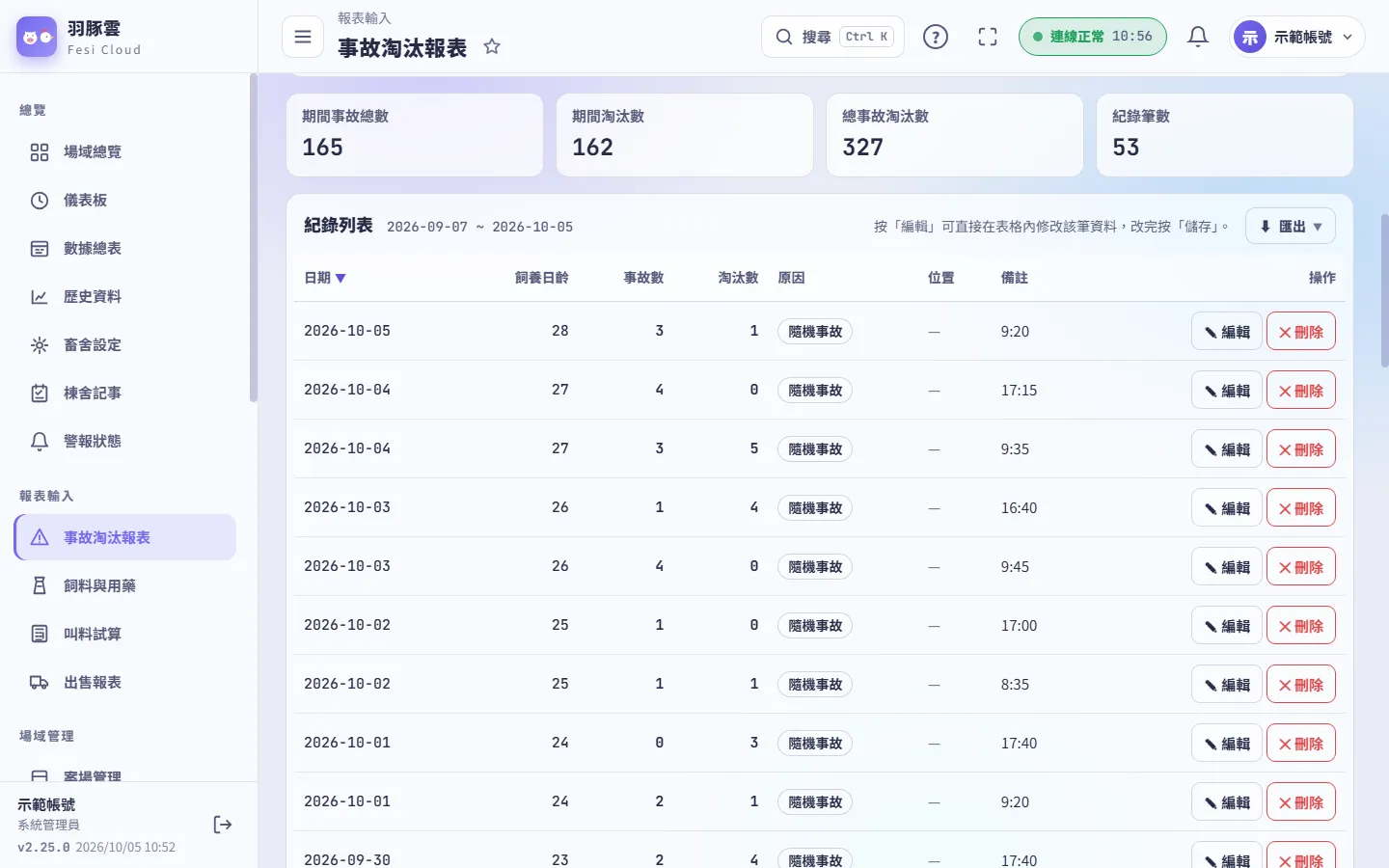This screenshot has height=868, width=1389.
Task: Open 叫料試算 calculator page
Action: click(x=125, y=634)
